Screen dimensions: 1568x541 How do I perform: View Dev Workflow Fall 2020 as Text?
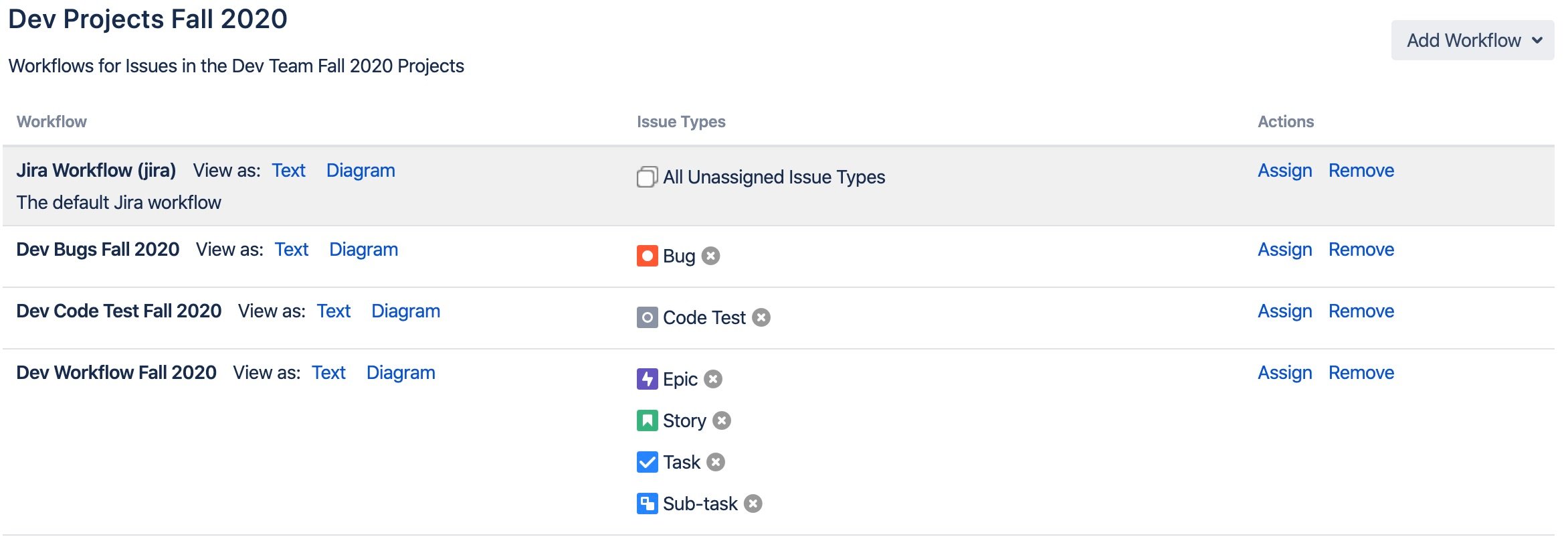328,373
